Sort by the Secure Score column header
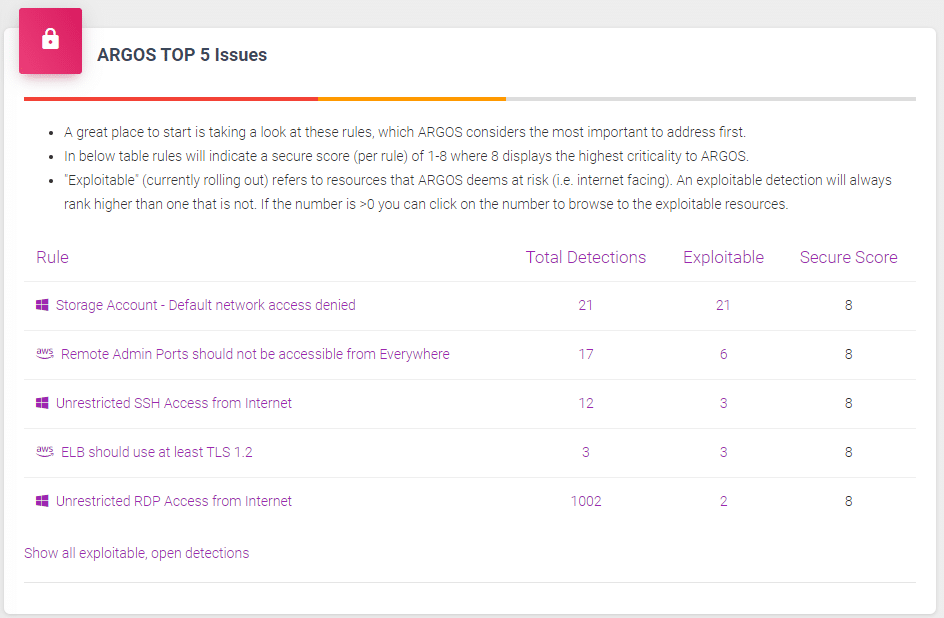Viewport: 944px width, 618px height. tap(848, 257)
